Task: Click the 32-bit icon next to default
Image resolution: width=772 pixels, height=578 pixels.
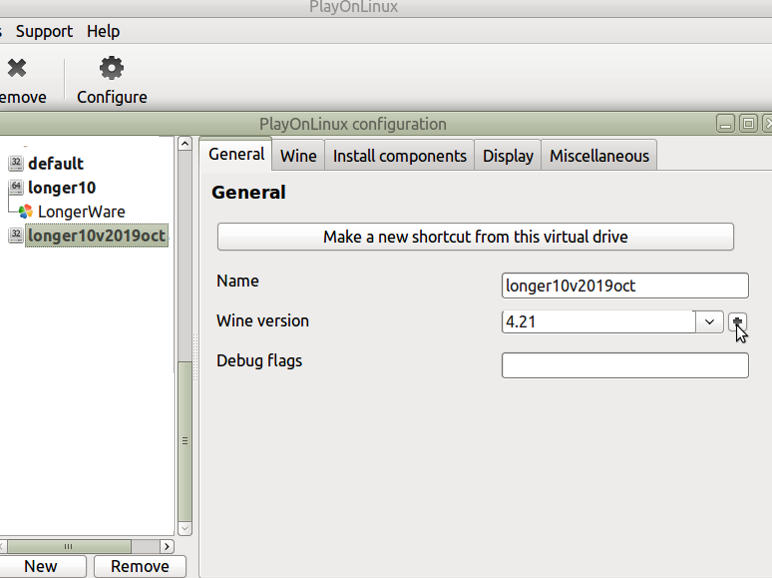Action: 15,163
